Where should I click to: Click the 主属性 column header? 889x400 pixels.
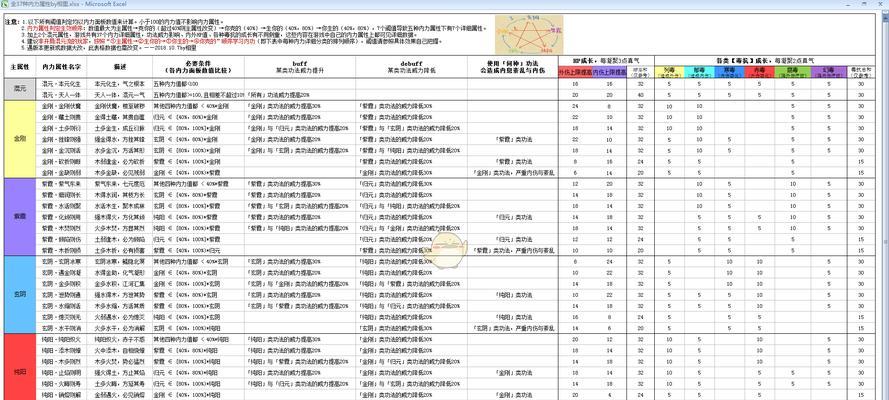click(x=20, y=67)
